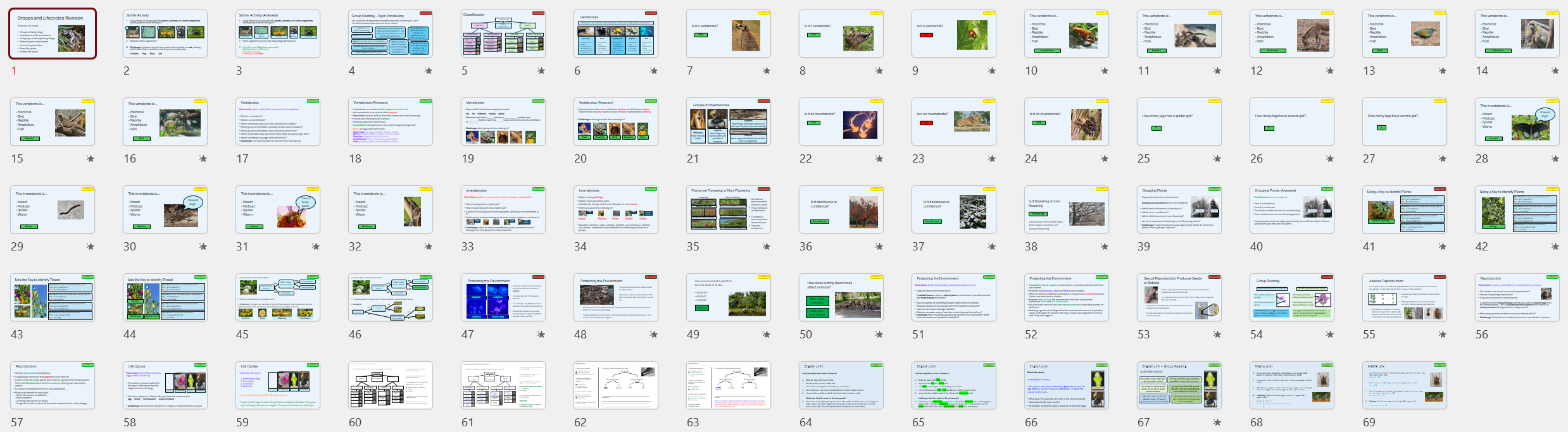This screenshot has height=432, width=1568.
Task: Select the Classification diagram slide 5
Action: click(x=503, y=34)
